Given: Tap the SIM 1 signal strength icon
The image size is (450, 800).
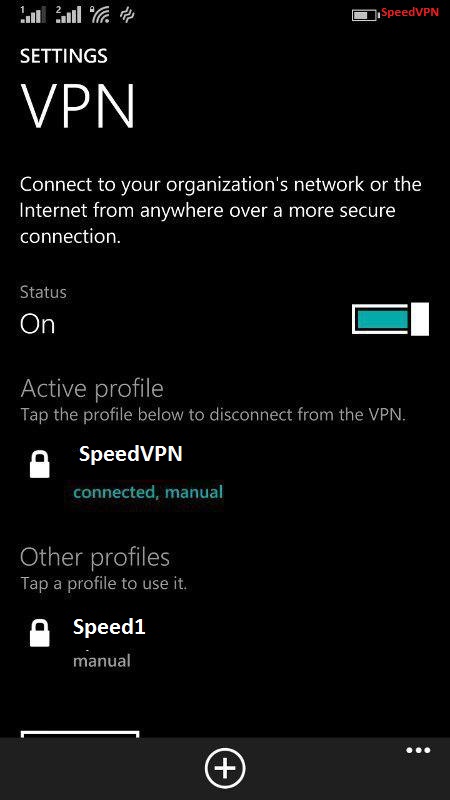Looking at the screenshot, I should tap(33, 15).
